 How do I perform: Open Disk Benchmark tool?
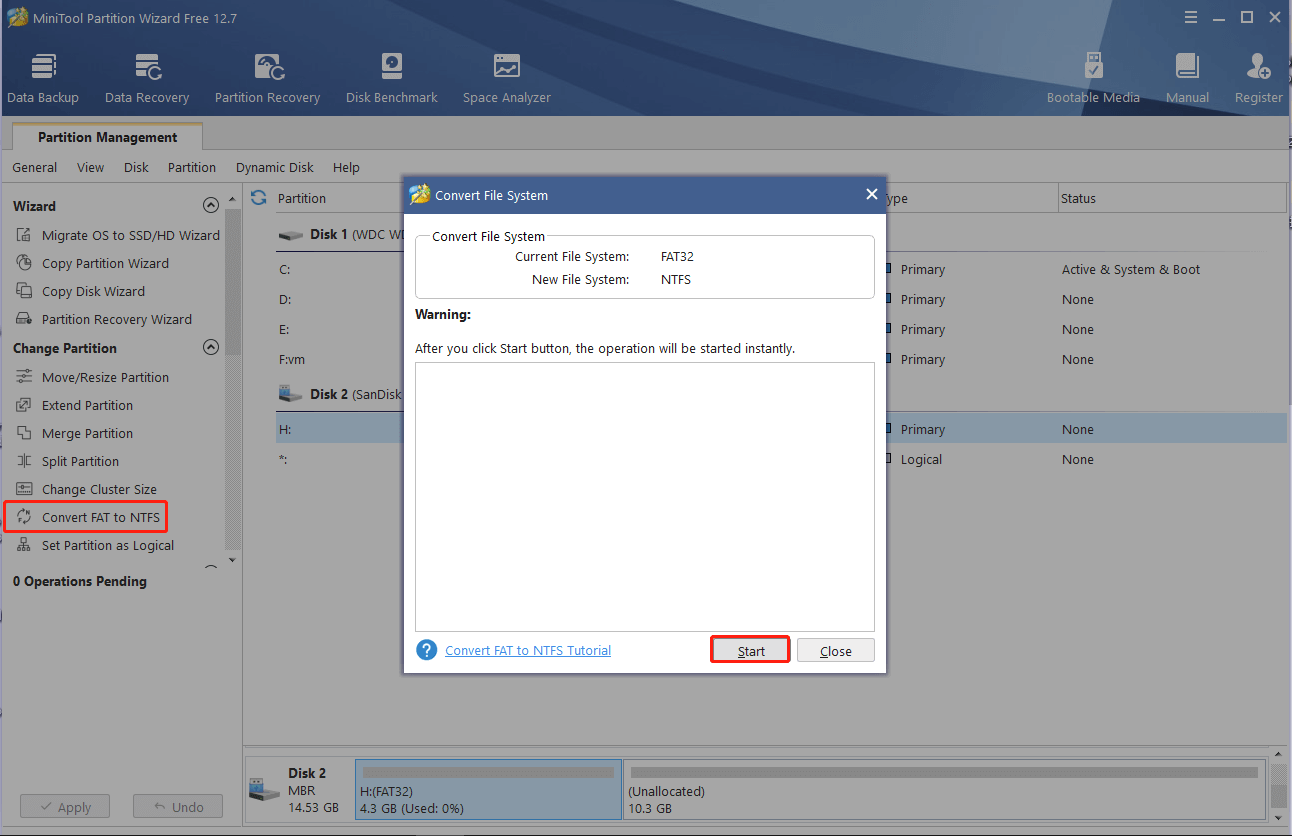click(x=392, y=79)
